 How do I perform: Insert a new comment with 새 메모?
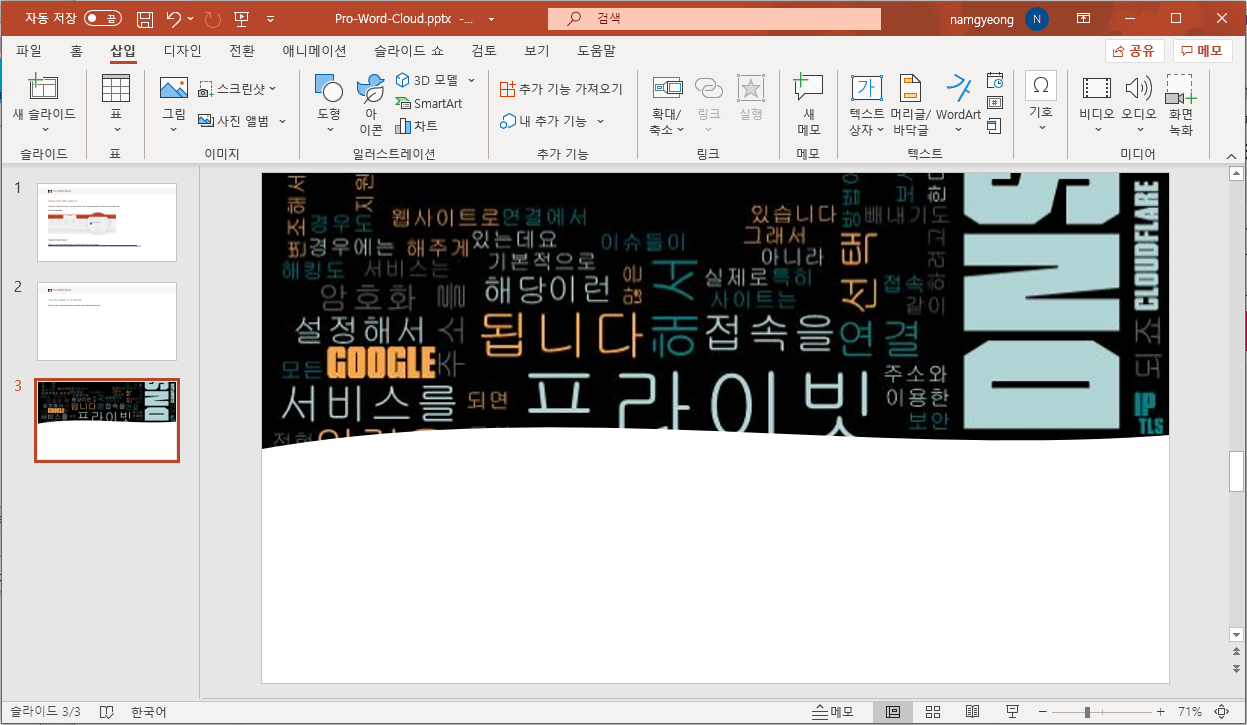tap(808, 103)
